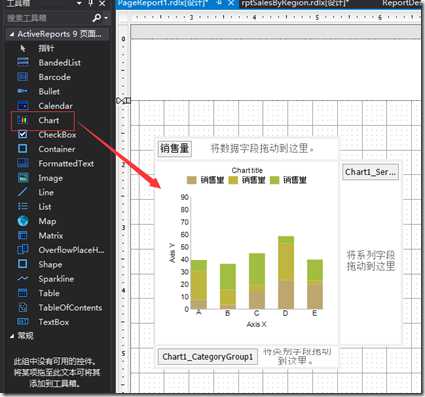Choose the OverflowPlaceHolder control icon
Image resolution: width=425 pixels, height=397 pixels.
point(23,250)
